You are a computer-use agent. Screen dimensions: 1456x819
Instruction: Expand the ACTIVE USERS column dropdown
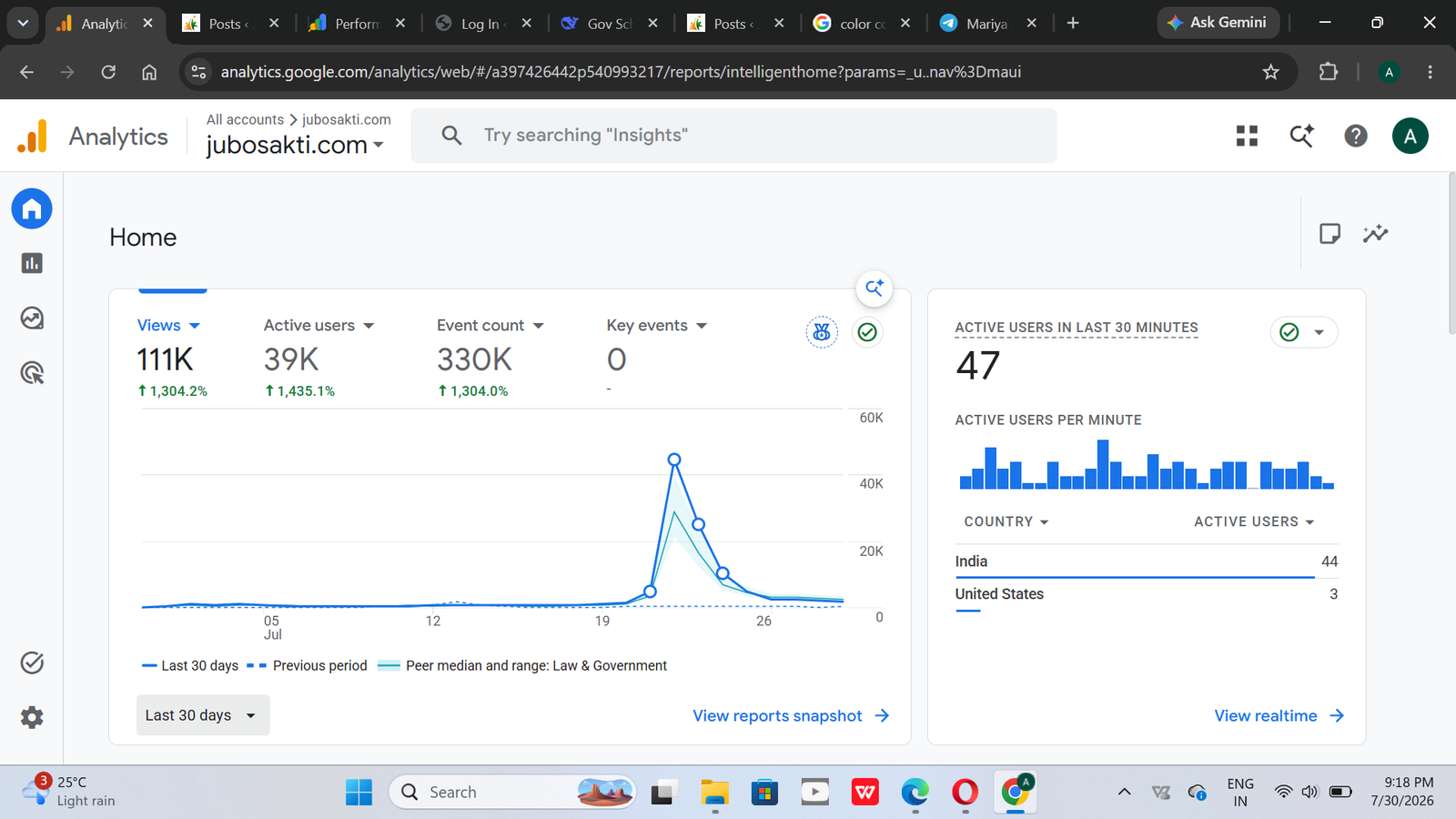tap(1255, 521)
